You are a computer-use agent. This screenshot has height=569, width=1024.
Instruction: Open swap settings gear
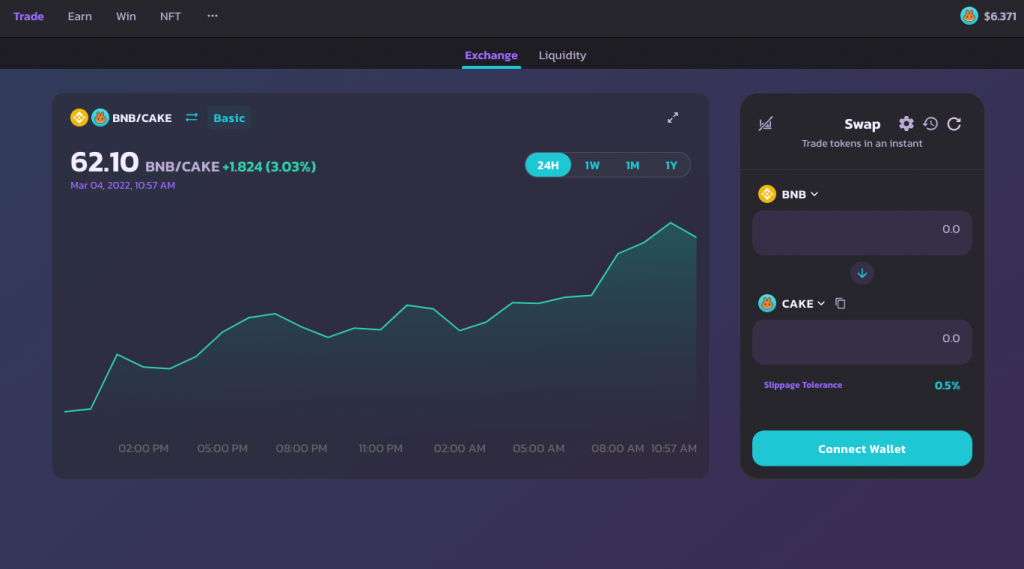coord(906,123)
